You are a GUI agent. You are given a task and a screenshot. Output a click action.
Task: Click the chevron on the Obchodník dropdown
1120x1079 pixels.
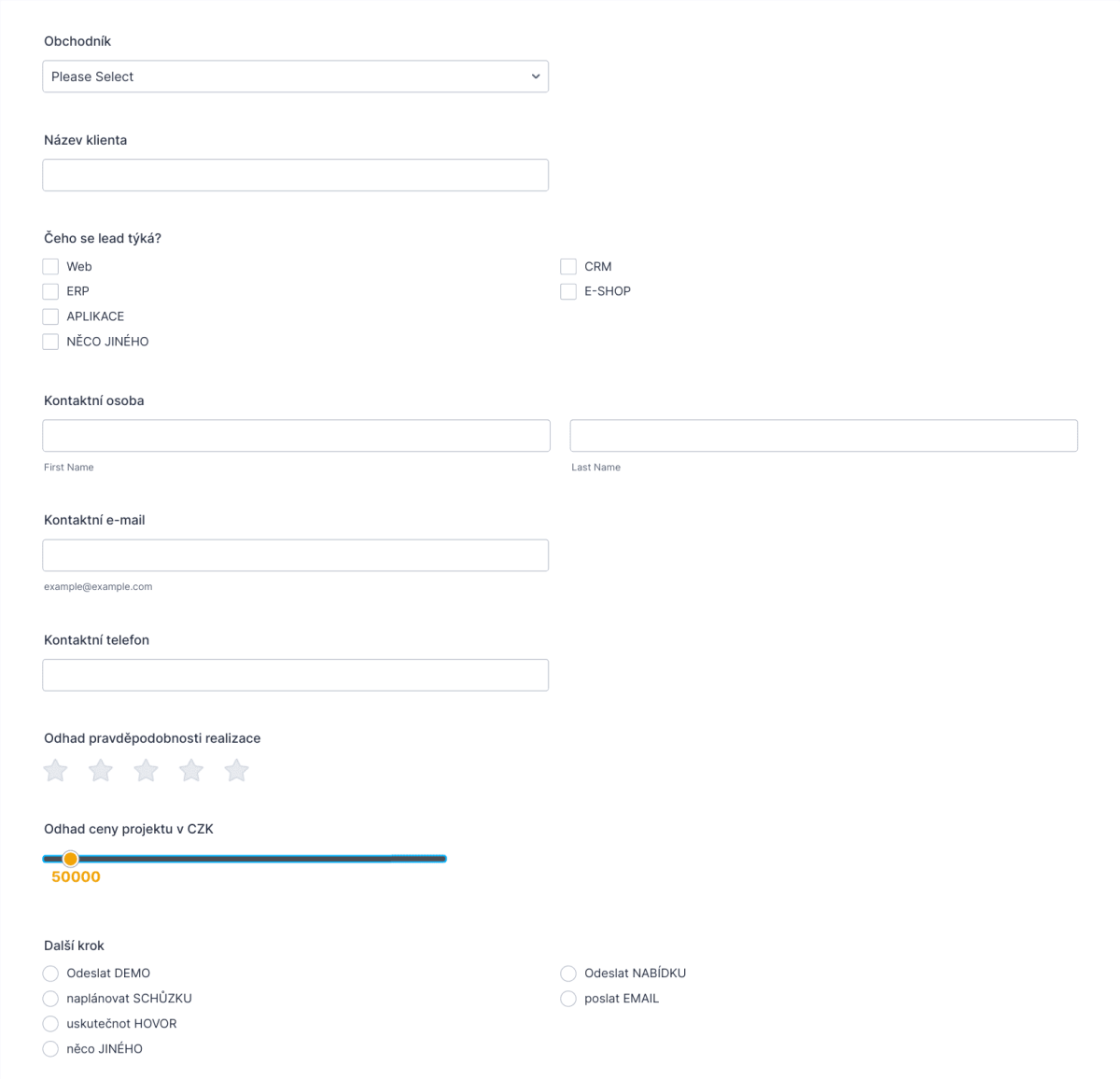[534, 76]
